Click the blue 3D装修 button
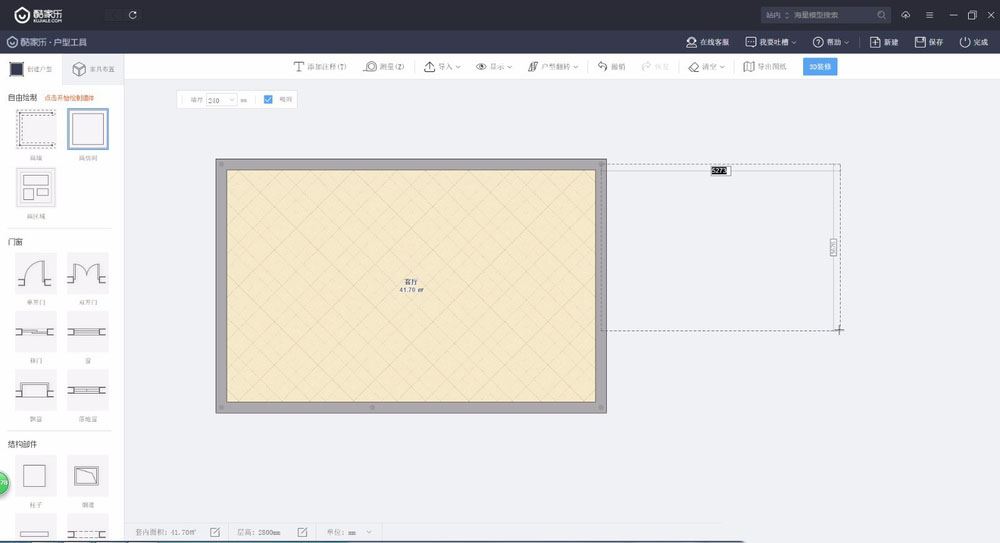 [820, 67]
